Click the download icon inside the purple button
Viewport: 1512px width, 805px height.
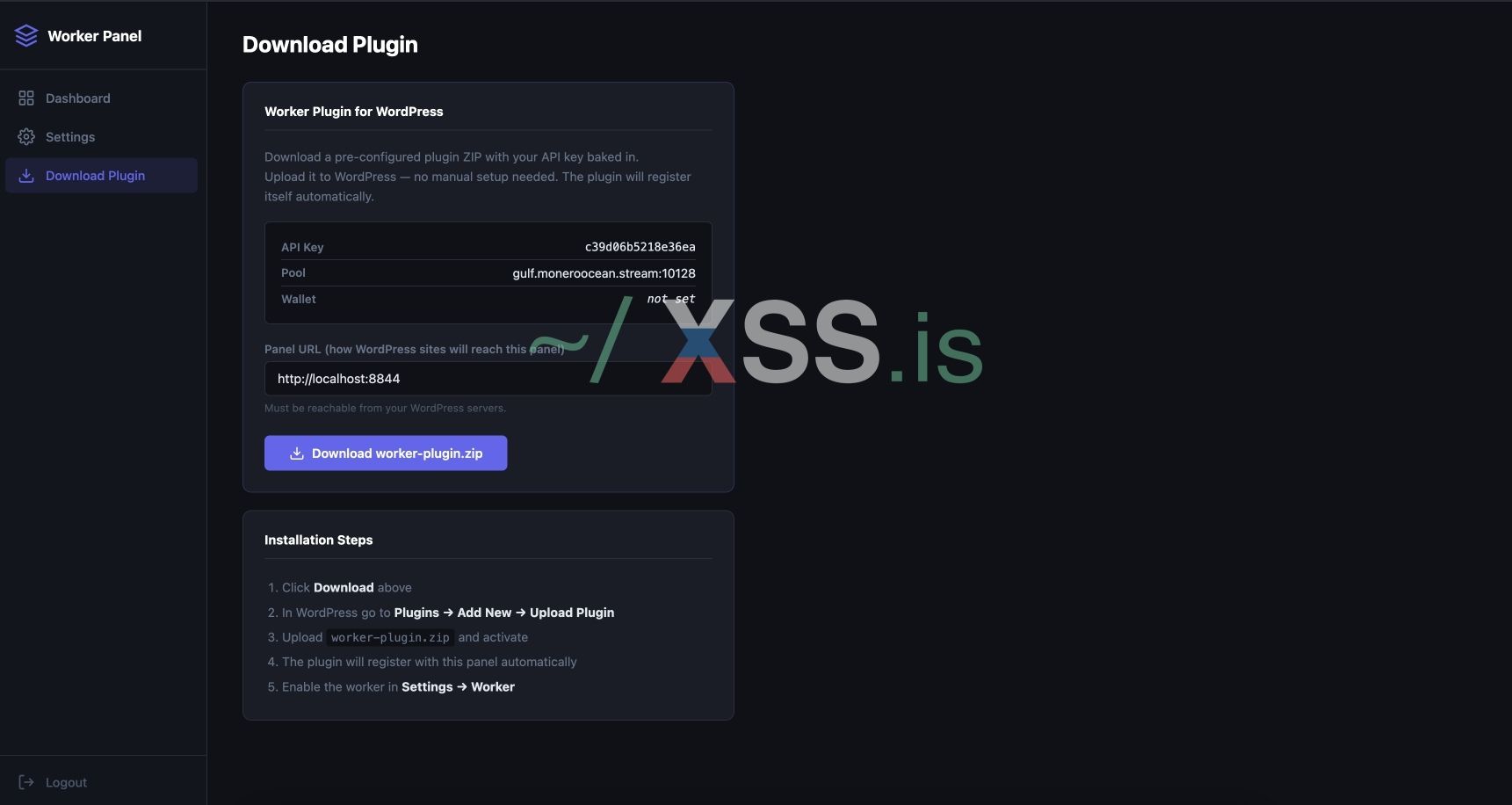click(x=297, y=453)
